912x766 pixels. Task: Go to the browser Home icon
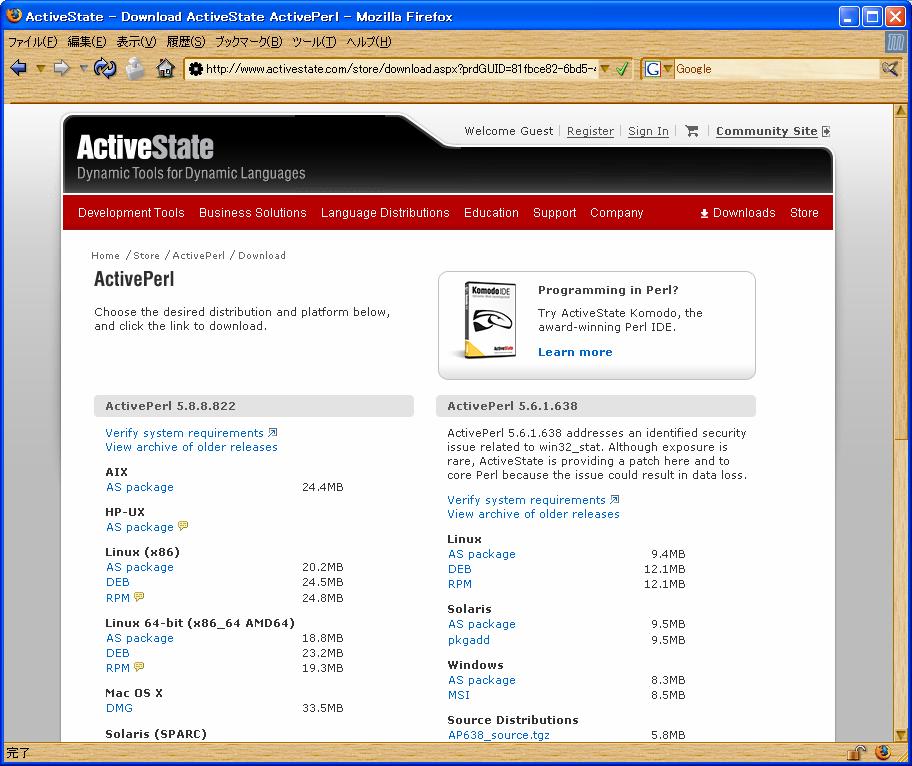(166, 69)
